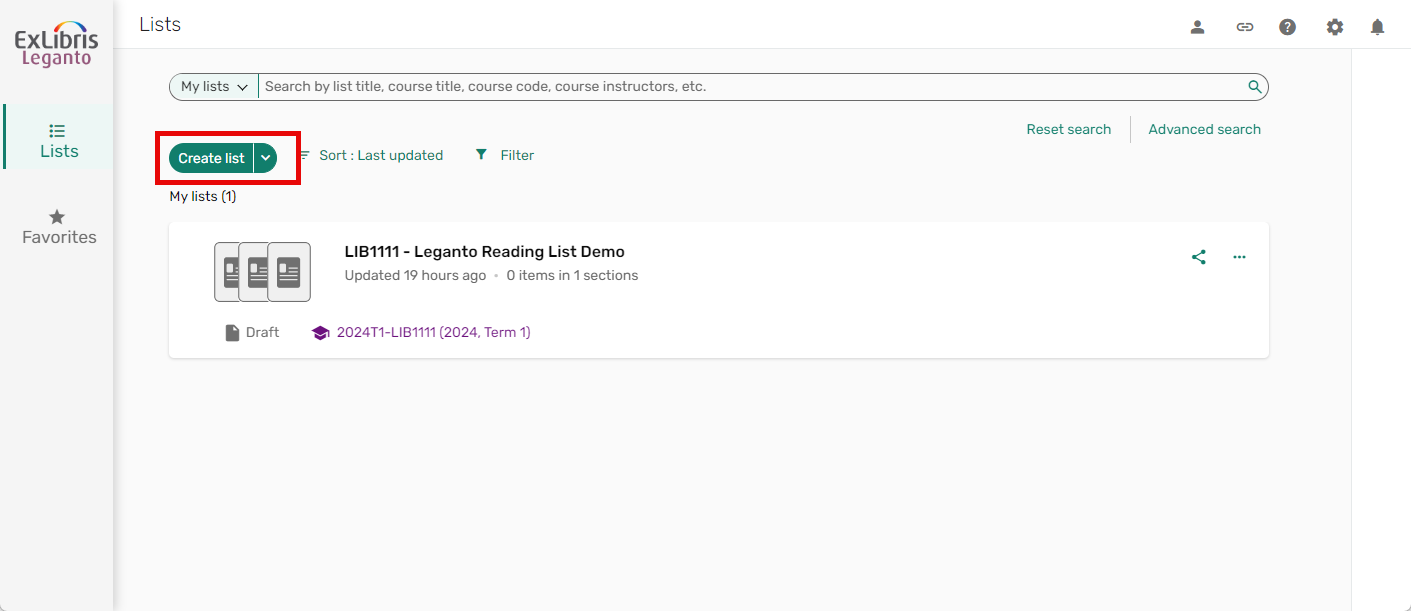Open the settings gear icon
This screenshot has width=1411, height=611.
(1335, 26)
